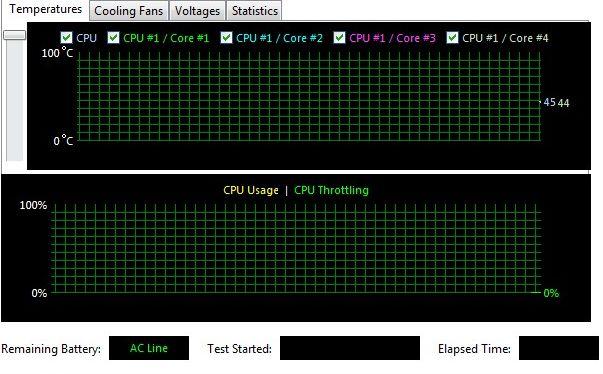Click the AC Line battery status field
Image resolution: width=603 pixels, height=374 pixels.
(149, 348)
